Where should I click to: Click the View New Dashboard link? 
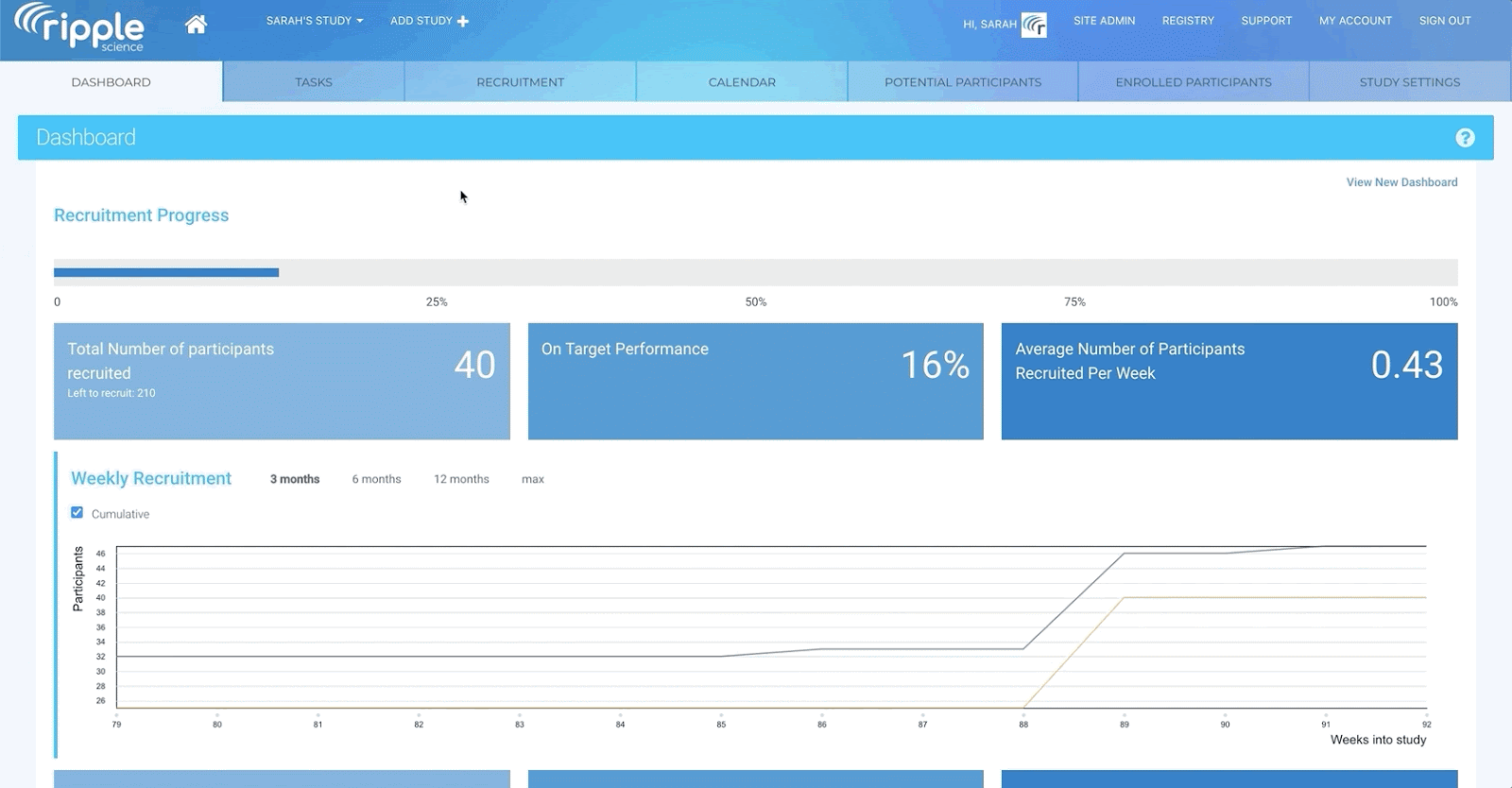point(1401,182)
